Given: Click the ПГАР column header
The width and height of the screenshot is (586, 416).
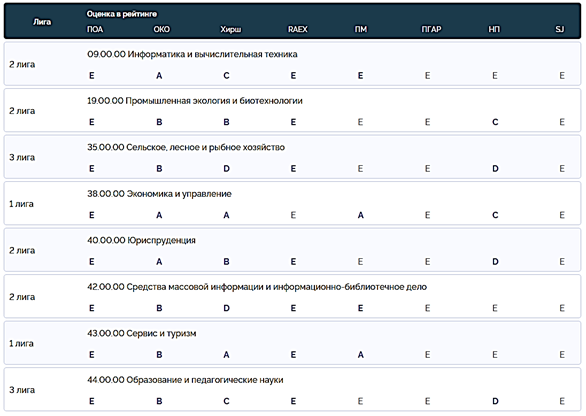Looking at the screenshot, I should coord(431,29).
